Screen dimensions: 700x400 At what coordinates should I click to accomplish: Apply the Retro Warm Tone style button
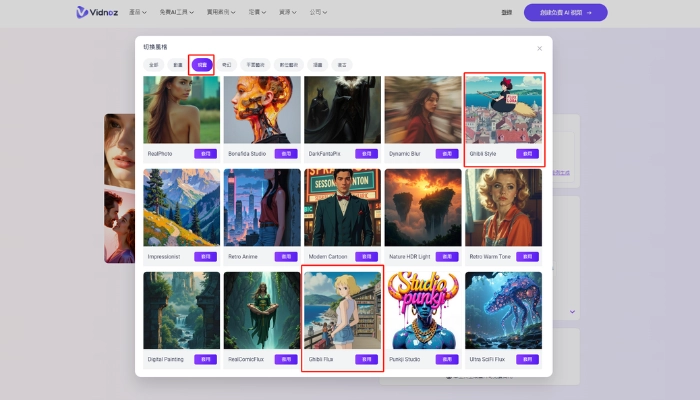(528, 257)
